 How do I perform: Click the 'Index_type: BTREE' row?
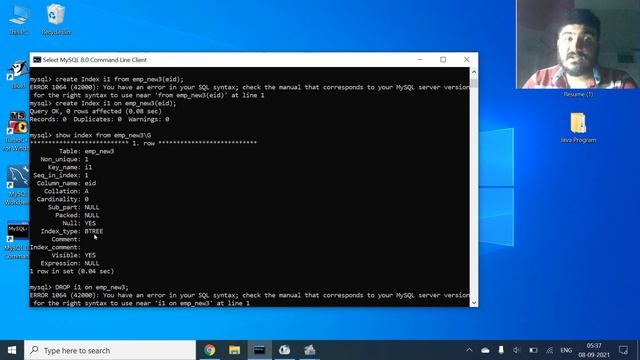pyautogui.click(x=72, y=231)
